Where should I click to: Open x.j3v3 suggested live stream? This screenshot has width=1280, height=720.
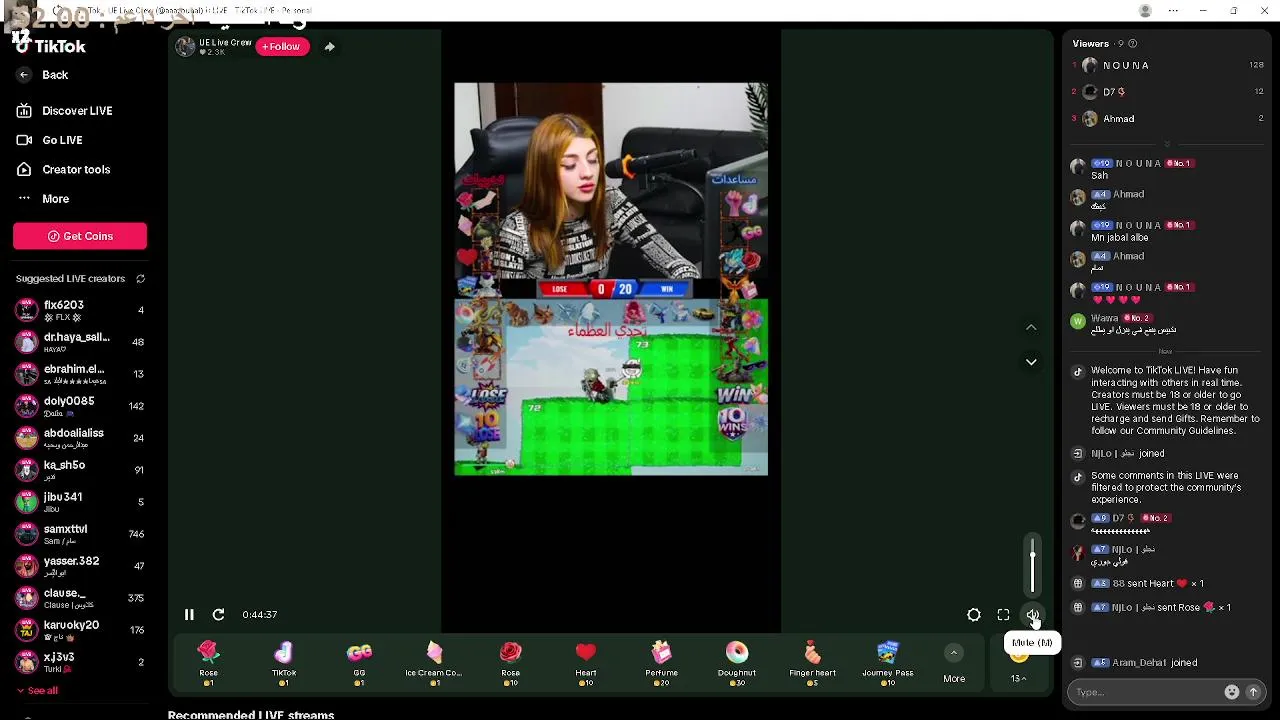point(80,661)
